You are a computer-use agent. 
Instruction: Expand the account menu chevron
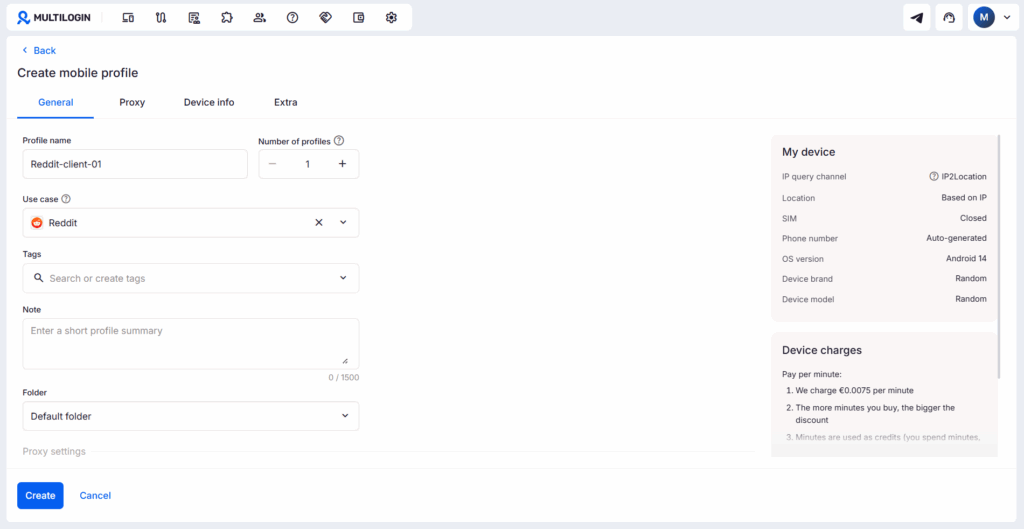tap(1006, 18)
